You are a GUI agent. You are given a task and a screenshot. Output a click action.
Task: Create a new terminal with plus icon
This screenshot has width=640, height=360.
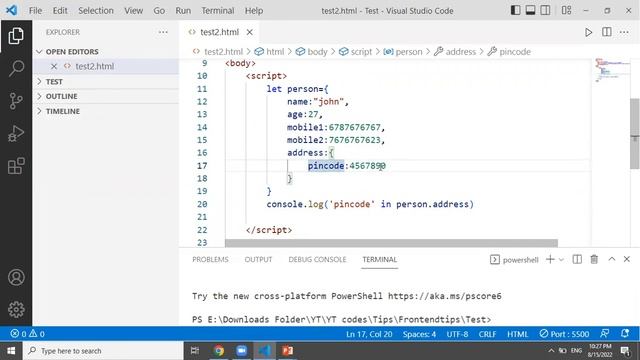point(550,259)
